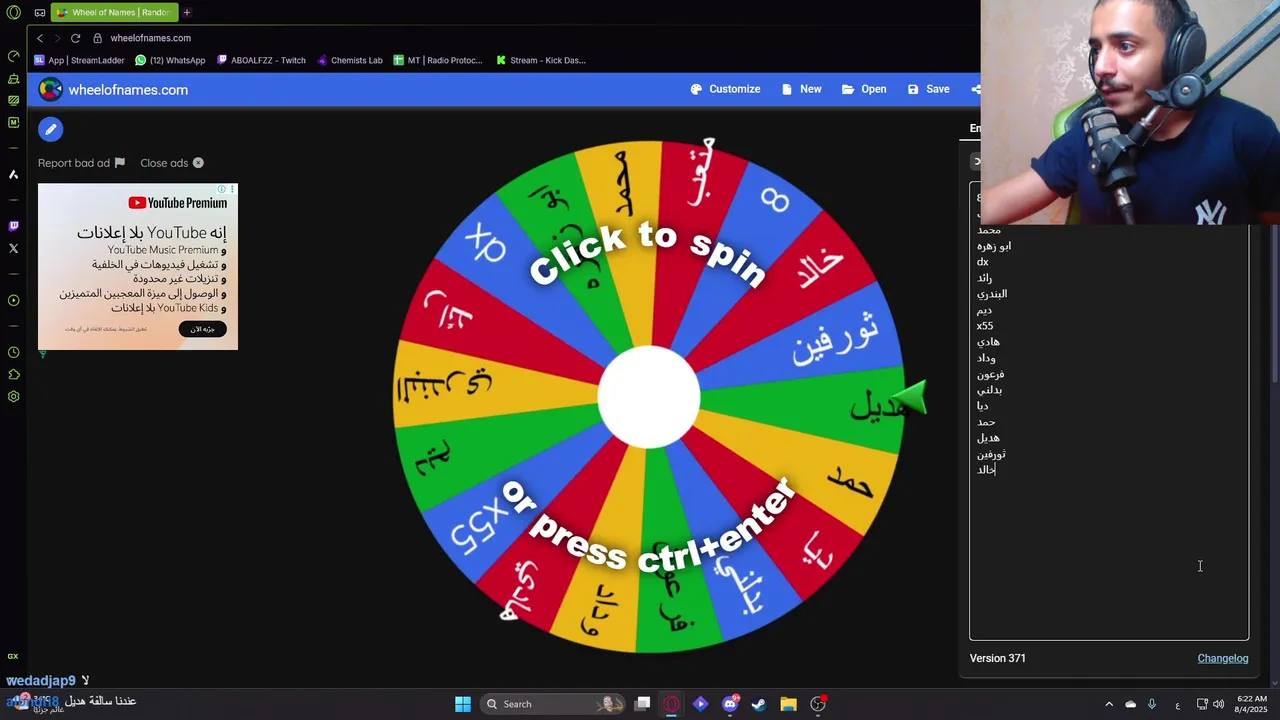Open Twitch in Opera sidebar
Viewport: 1280px width, 720px height.
[x=13, y=226]
